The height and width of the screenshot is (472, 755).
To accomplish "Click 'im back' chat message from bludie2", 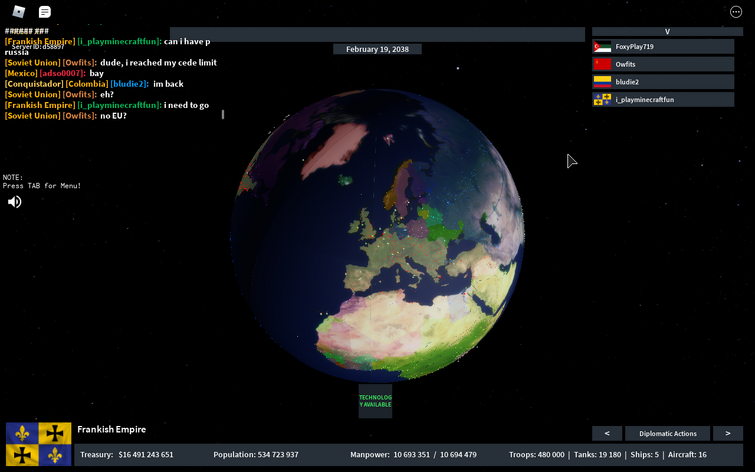I will (168, 84).
